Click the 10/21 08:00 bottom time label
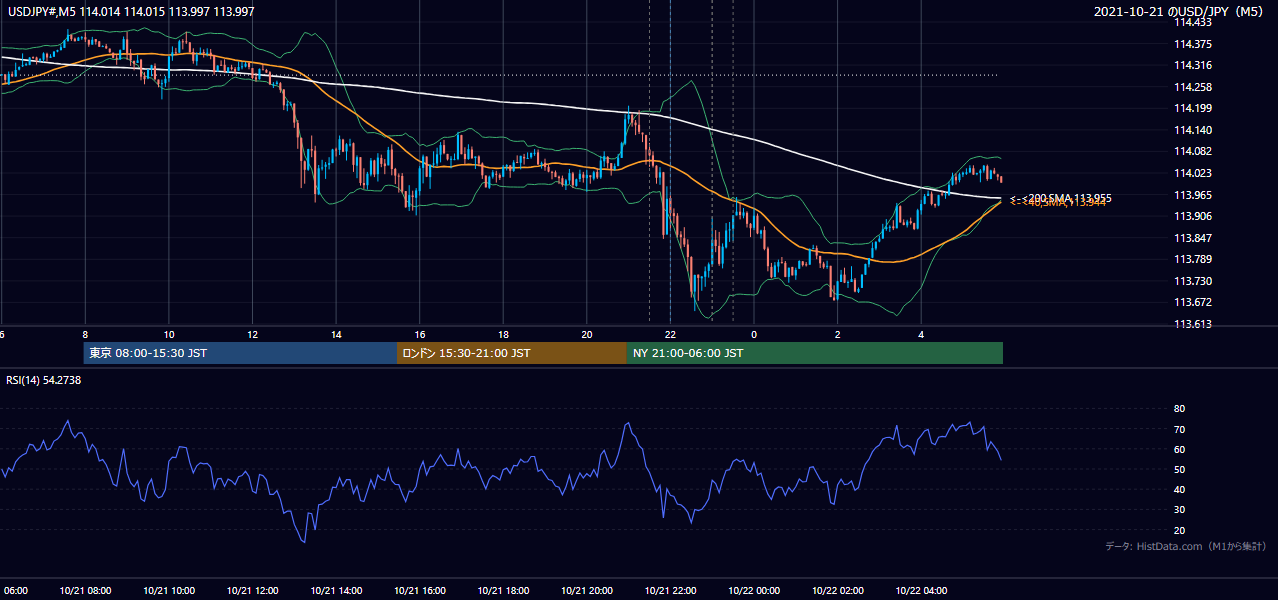Screen dimensions: 1278x600 click(85, 591)
